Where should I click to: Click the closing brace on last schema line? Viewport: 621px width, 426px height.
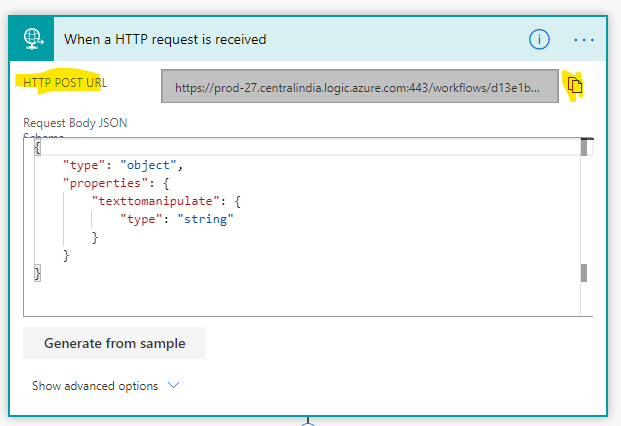[x=38, y=273]
